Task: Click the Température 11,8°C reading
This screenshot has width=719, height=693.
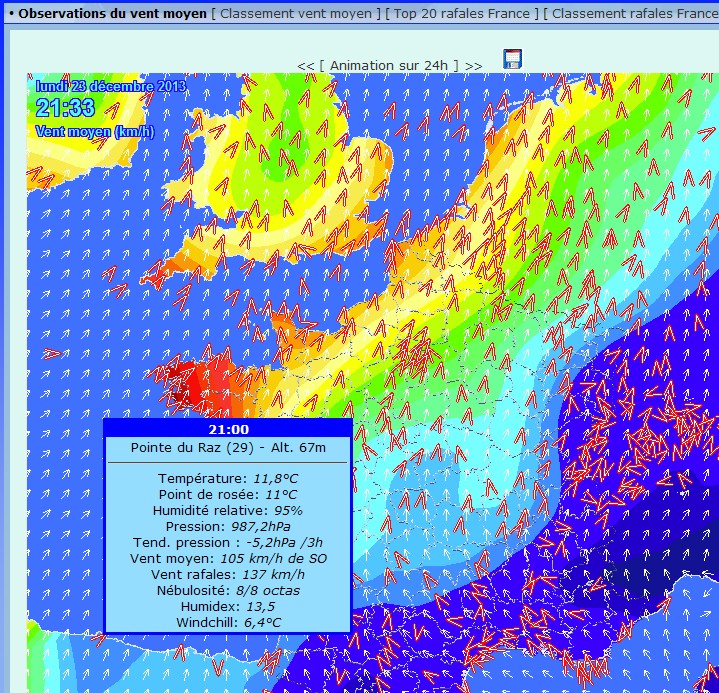Action: point(228,478)
